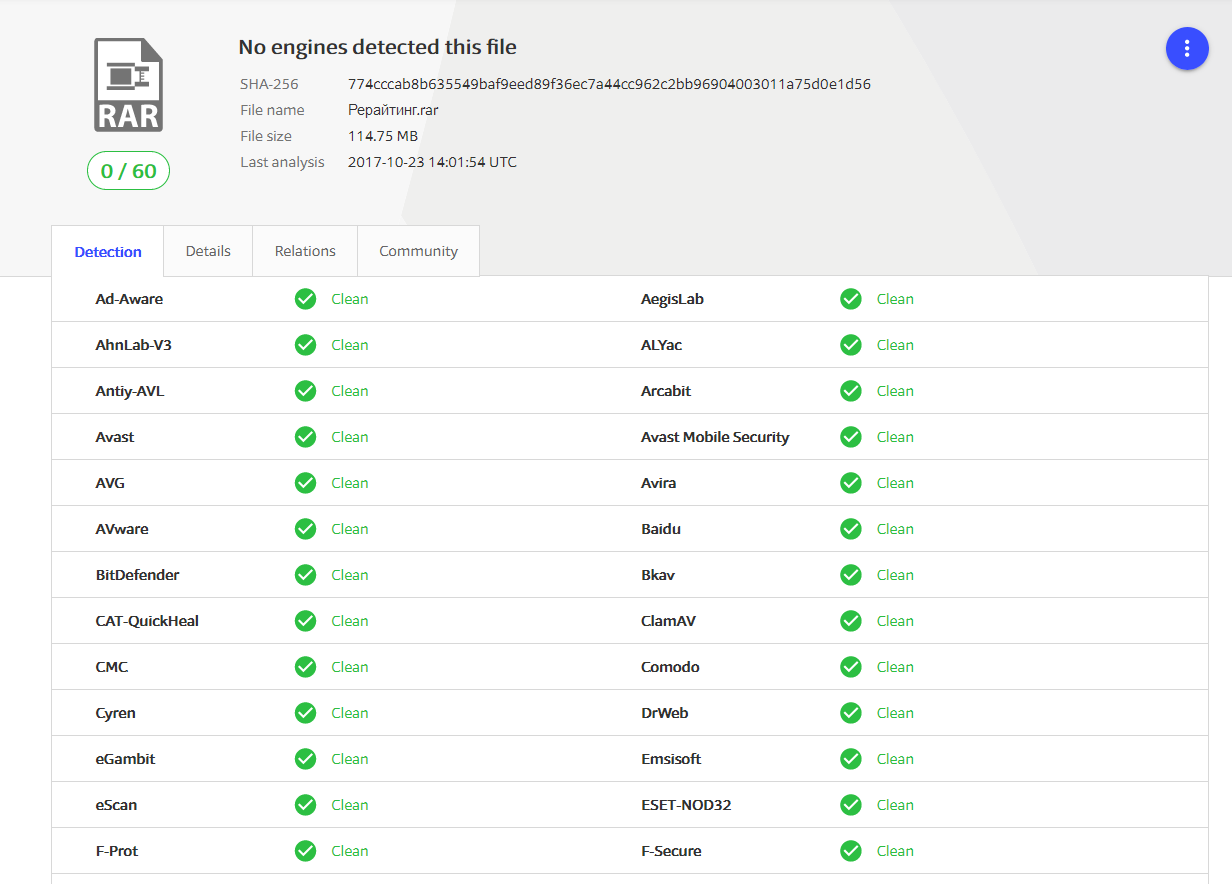Click the green check icon for Antiy-AVL
The height and width of the screenshot is (884, 1232).
(x=306, y=391)
